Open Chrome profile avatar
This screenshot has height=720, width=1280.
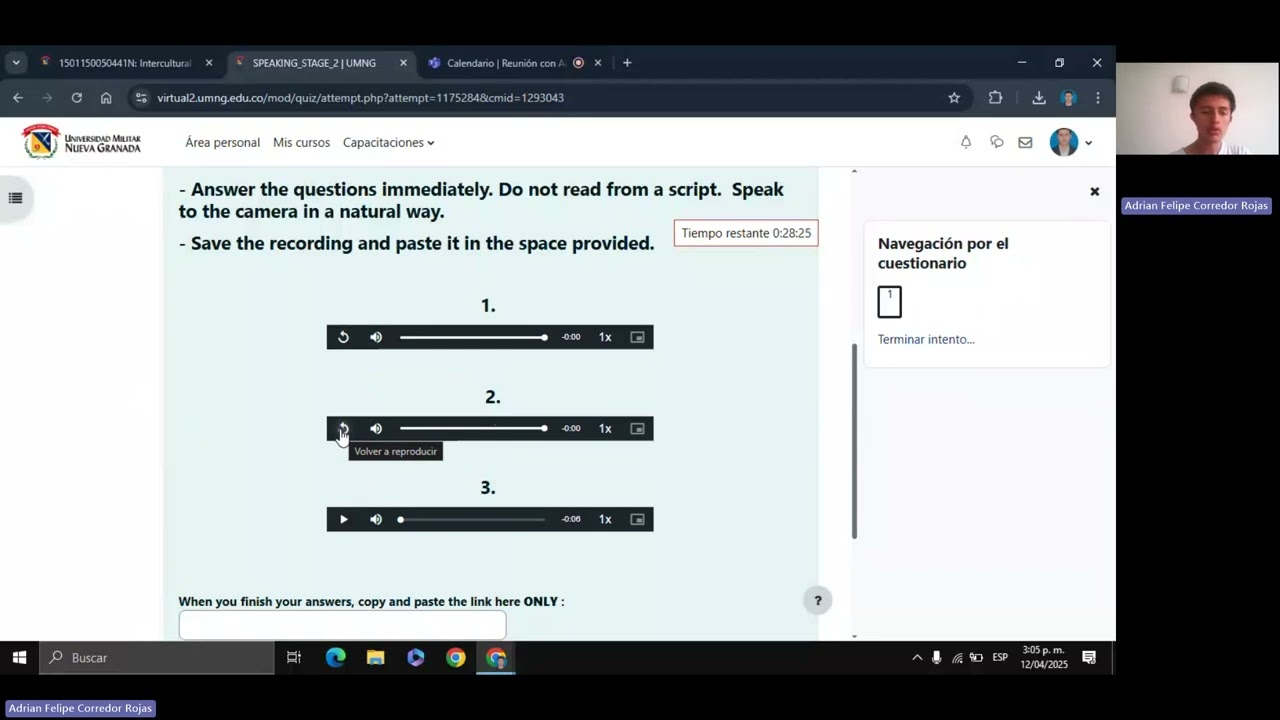coord(1068,98)
